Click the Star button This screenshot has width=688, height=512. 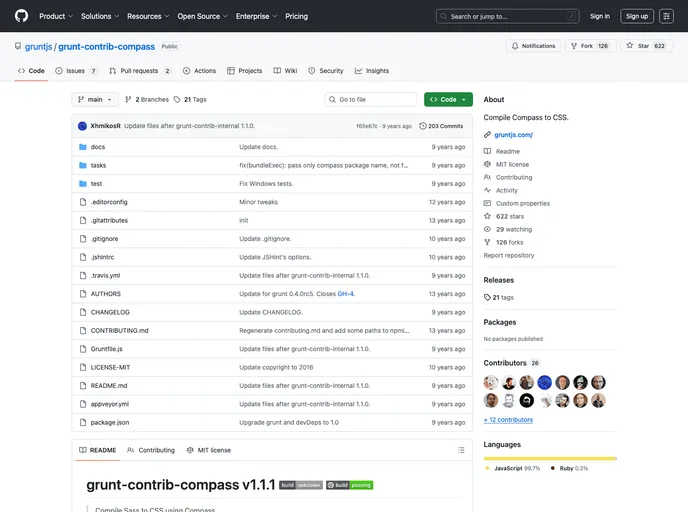[646, 46]
